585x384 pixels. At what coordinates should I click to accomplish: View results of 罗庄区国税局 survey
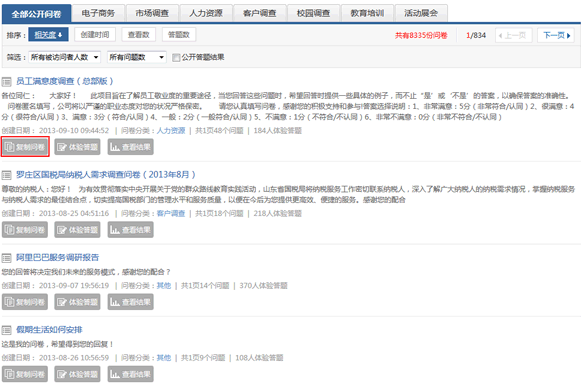click(131, 230)
